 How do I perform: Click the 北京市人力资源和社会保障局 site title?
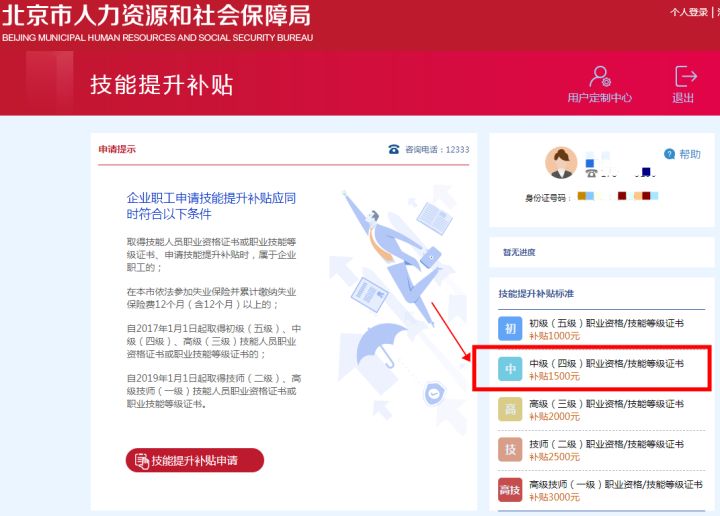pos(156,15)
